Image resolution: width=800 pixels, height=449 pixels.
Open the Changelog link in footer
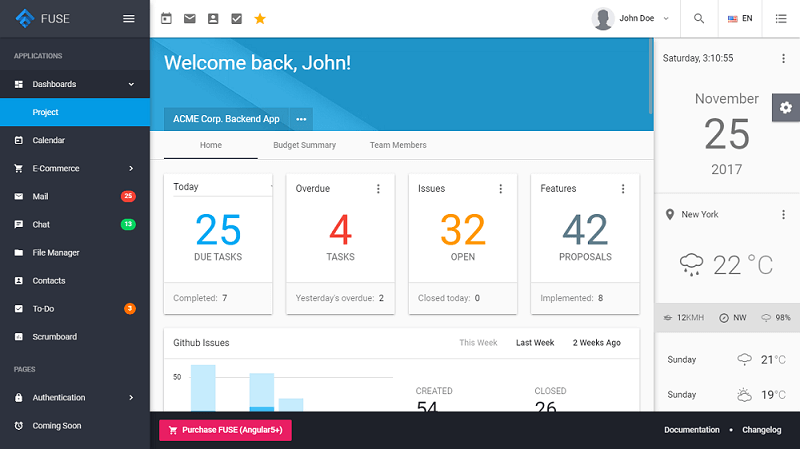click(x=762, y=430)
